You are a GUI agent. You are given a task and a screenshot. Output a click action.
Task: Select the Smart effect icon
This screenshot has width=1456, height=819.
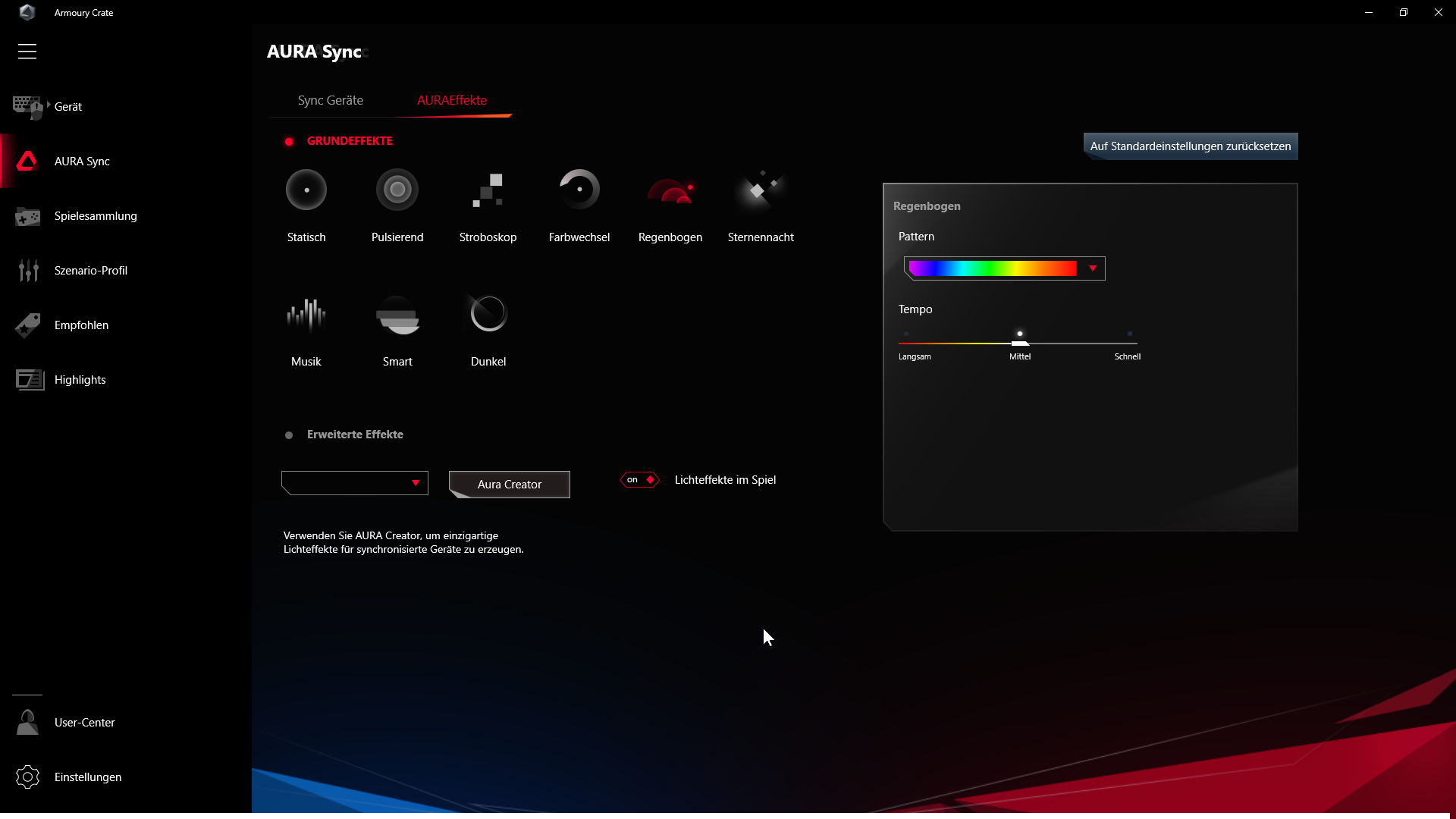[397, 314]
